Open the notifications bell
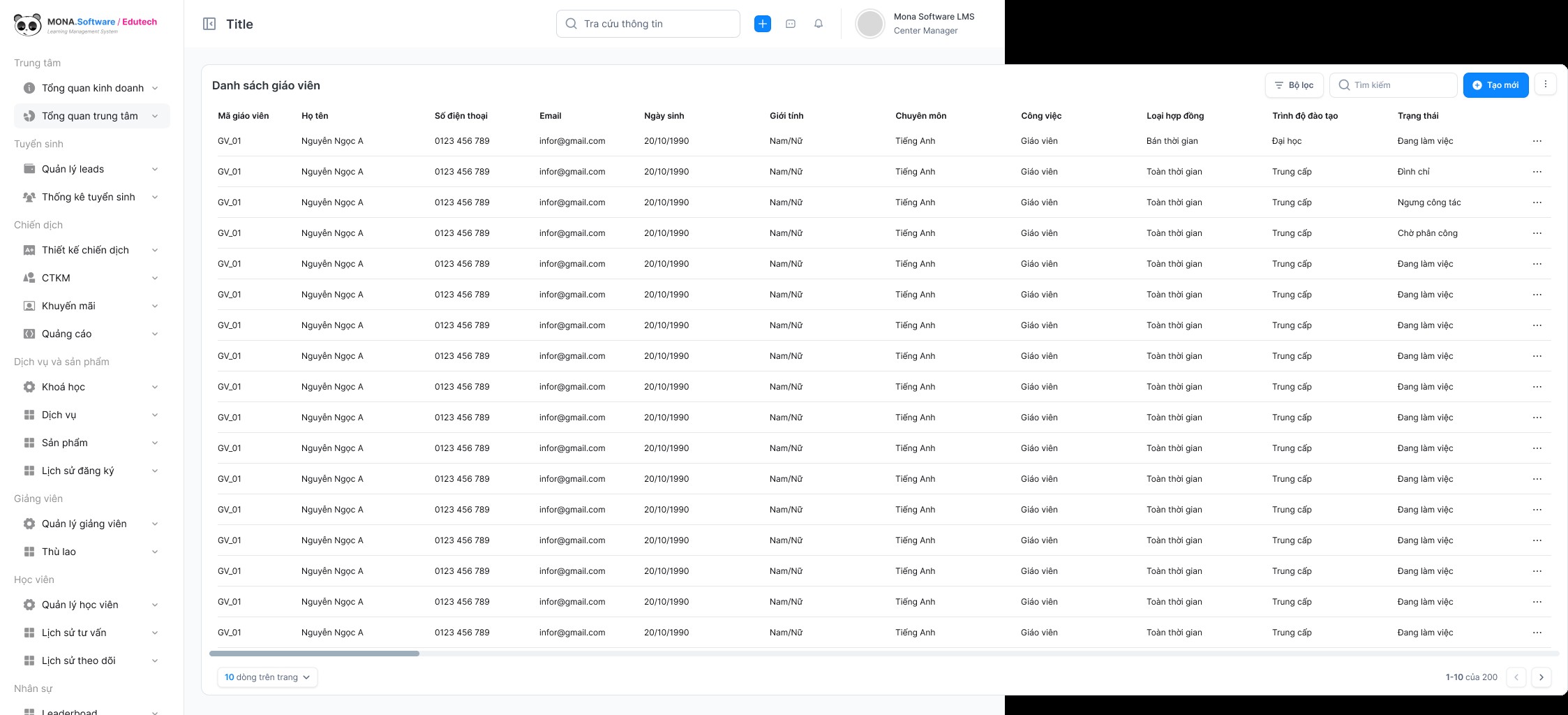 819,24
